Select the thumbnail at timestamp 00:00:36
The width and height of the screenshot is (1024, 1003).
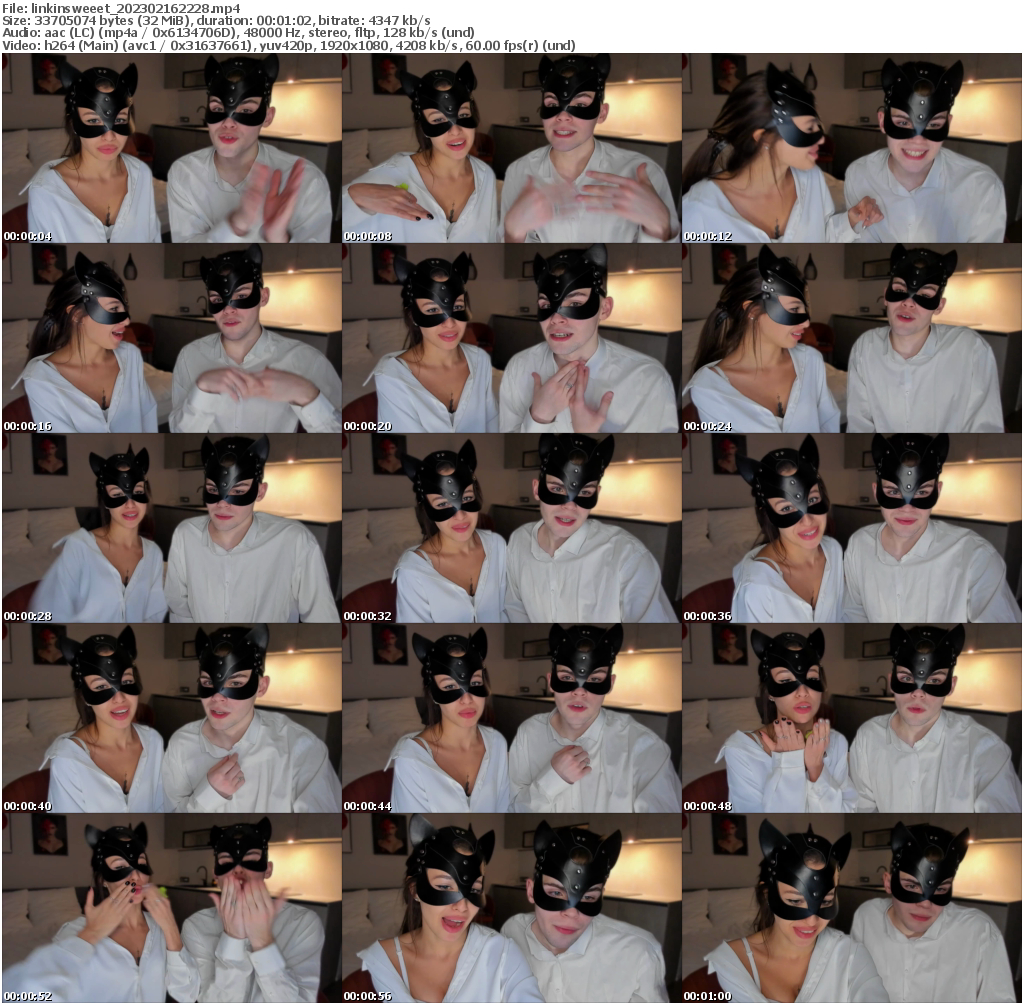point(852,530)
